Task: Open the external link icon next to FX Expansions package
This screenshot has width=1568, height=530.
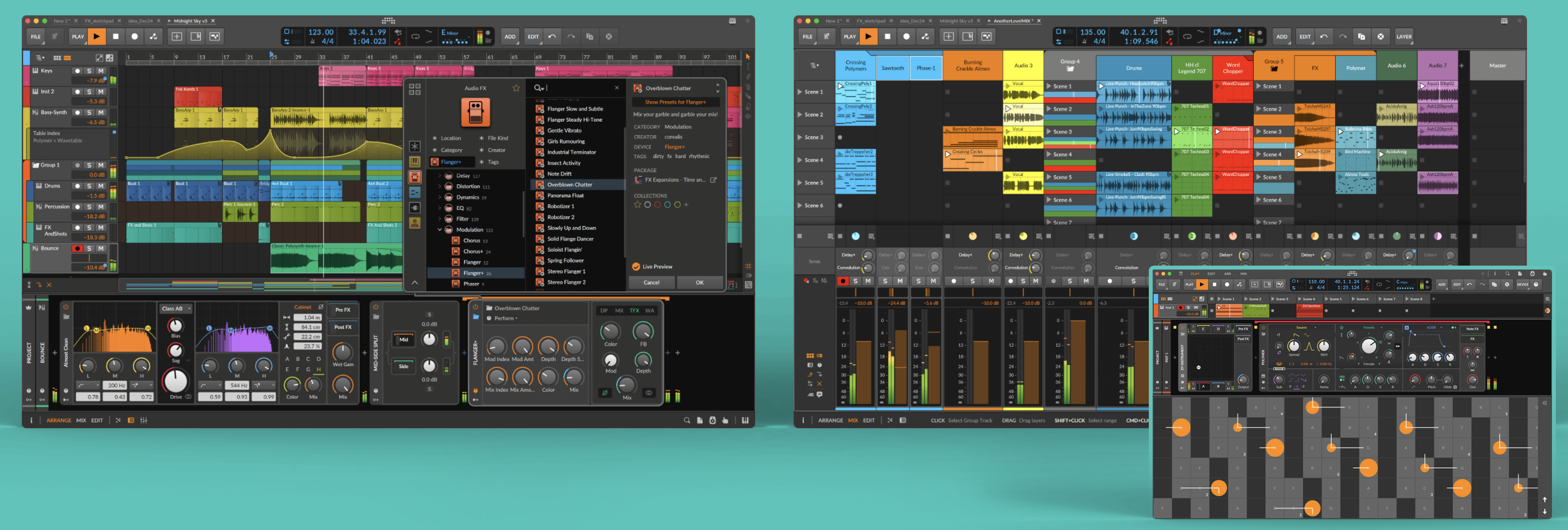Action: (x=714, y=180)
